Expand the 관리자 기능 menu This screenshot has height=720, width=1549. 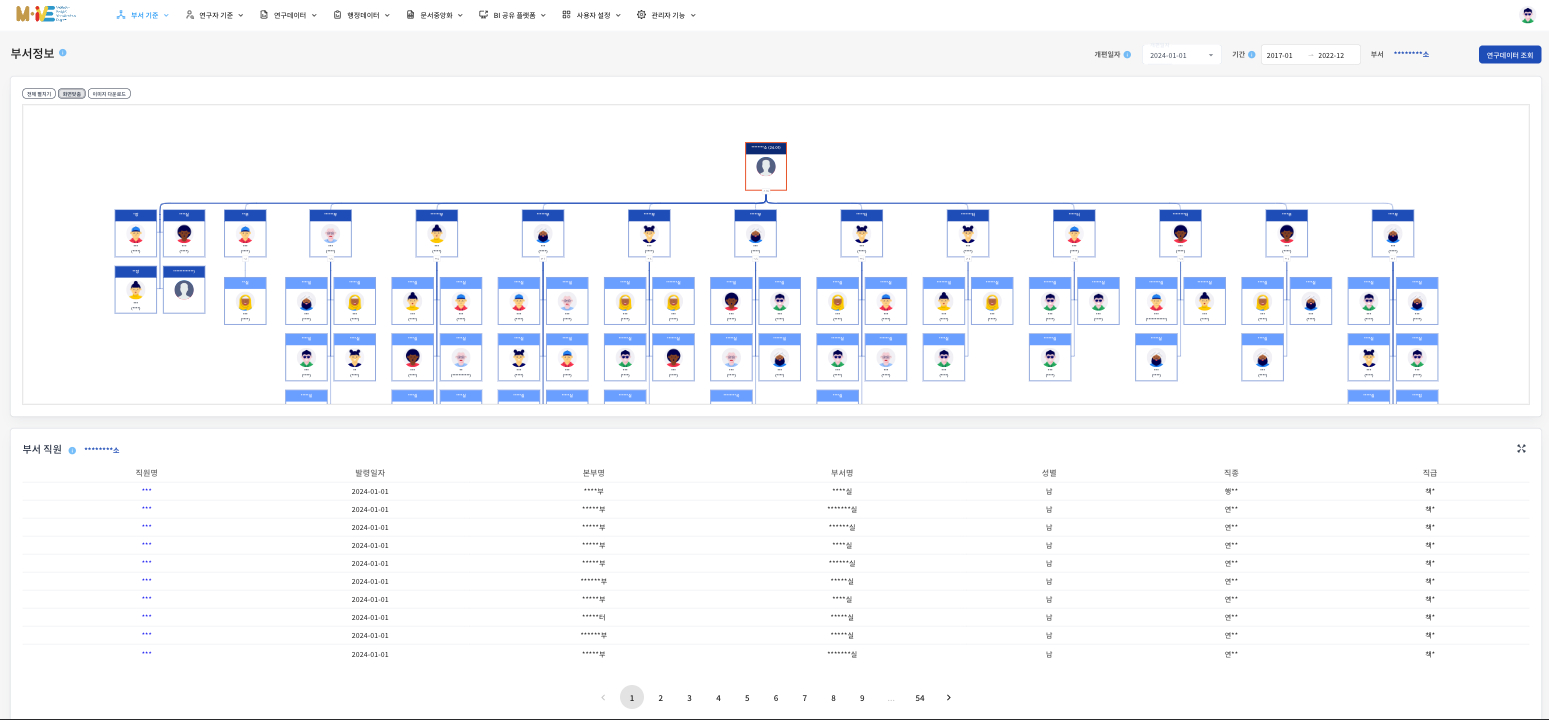666,15
